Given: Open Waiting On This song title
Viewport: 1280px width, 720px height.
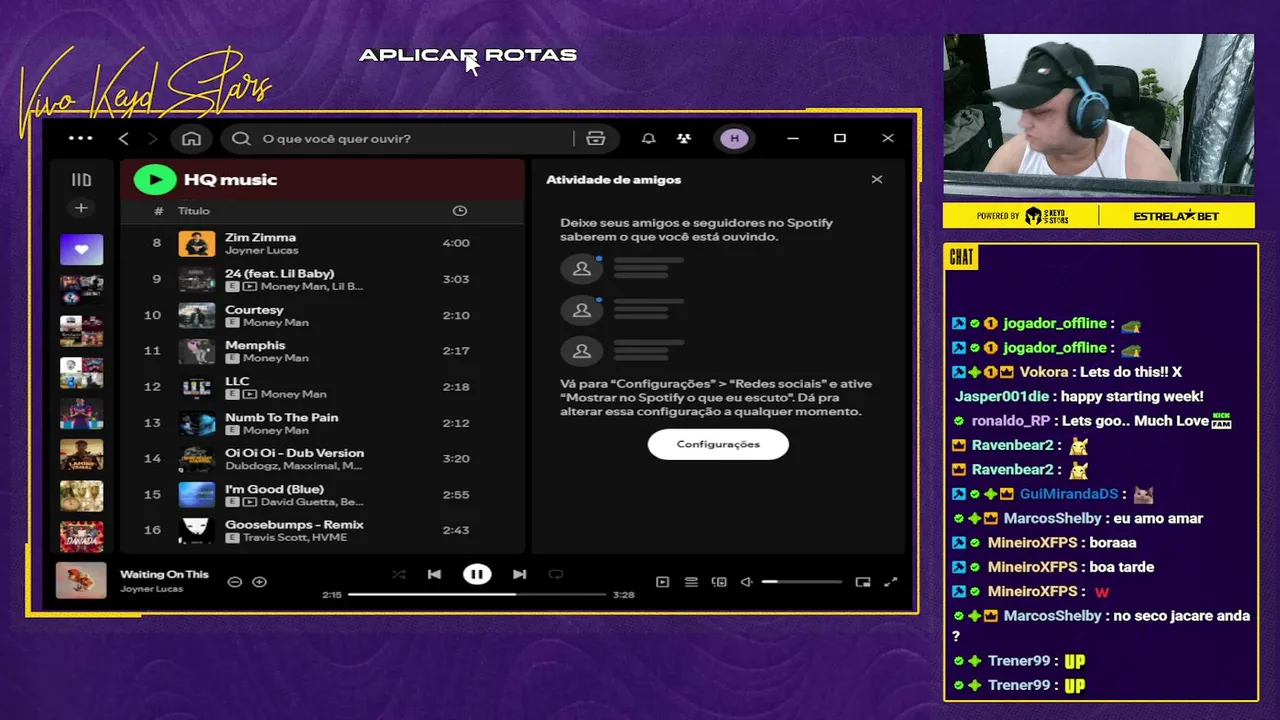Looking at the screenshot, I should click(x=164, y=574).
